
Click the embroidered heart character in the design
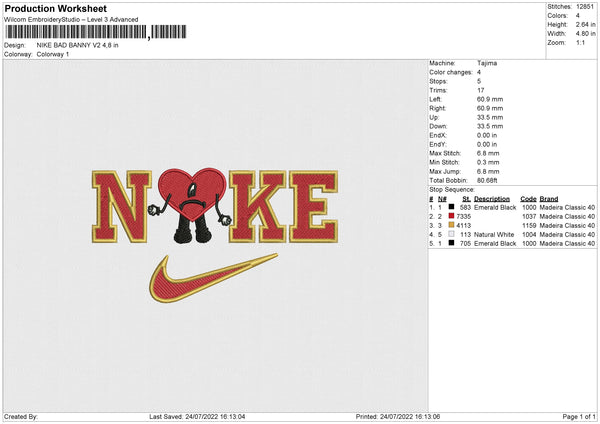(190, 206)
